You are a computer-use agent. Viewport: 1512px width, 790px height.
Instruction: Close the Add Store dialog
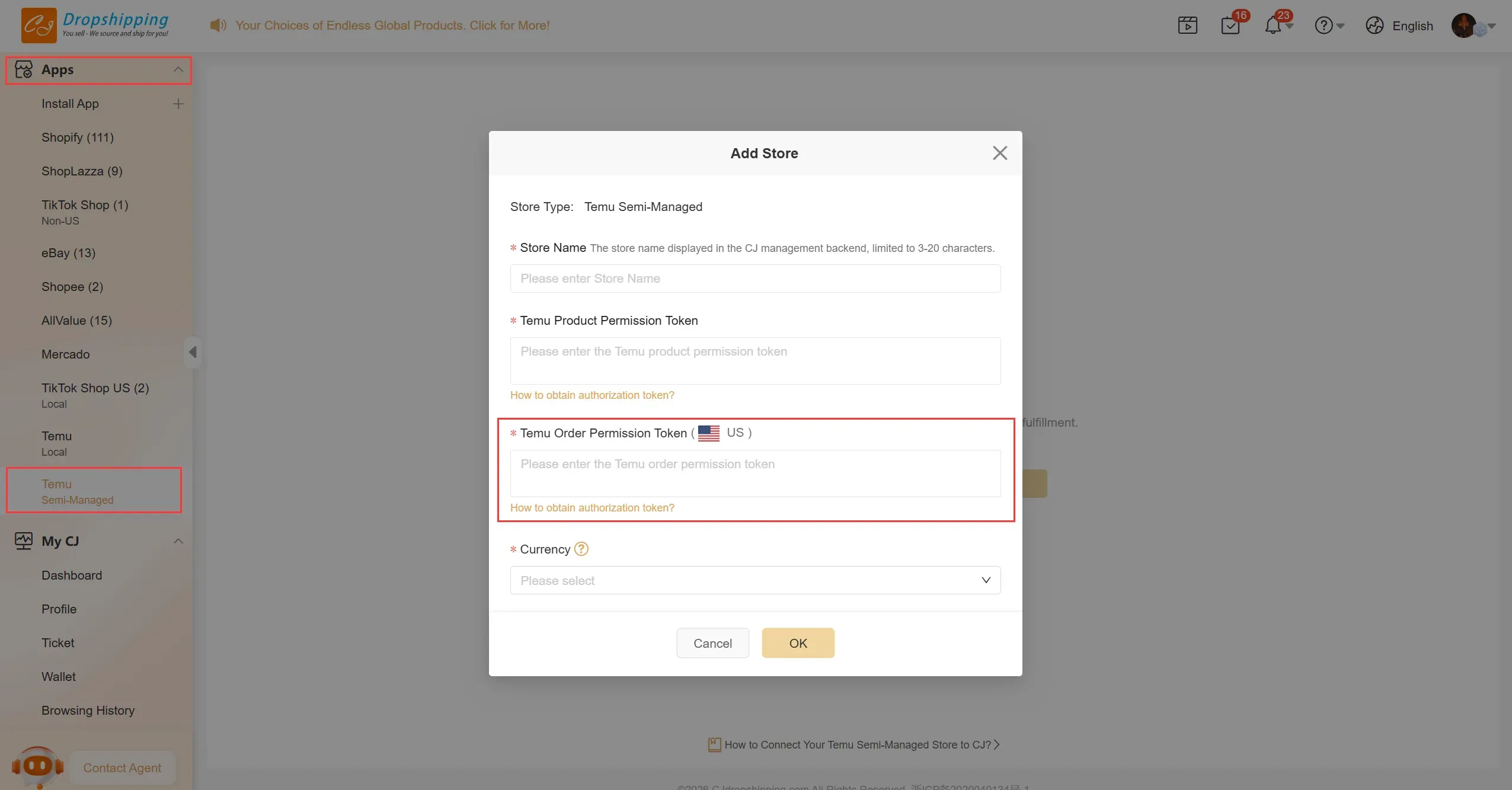[x=1000, y=153]
